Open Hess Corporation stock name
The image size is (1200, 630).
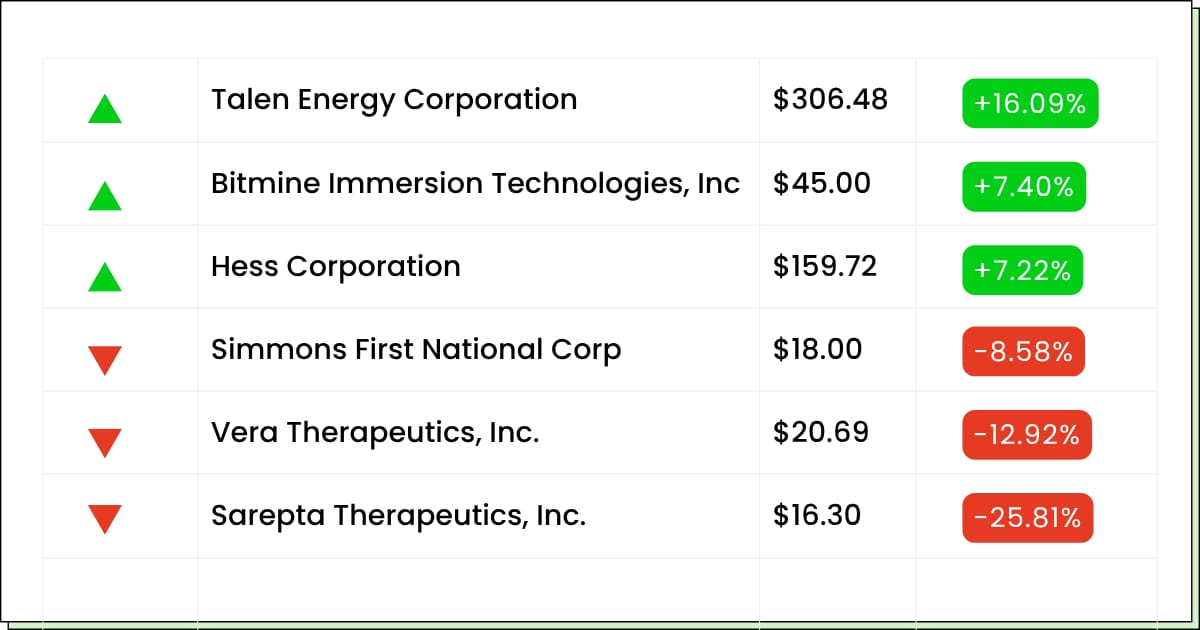336,267
